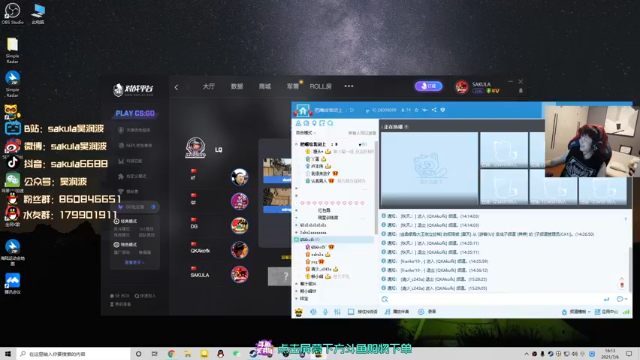The height and width of the screenshot is (360, 640).
Task: Click the question mark random map tile
Action: tap(280, 276)
